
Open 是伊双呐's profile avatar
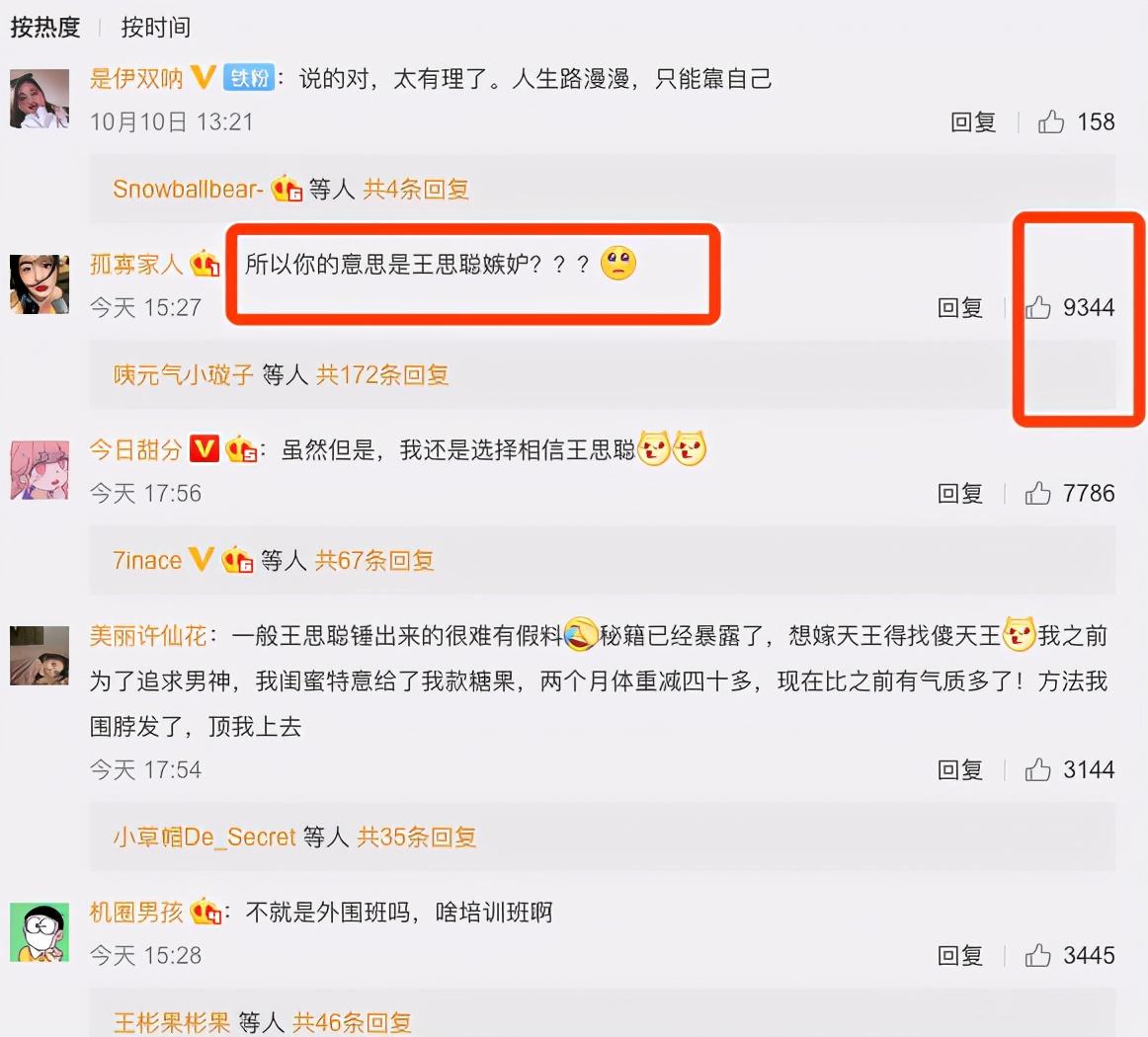click(x=40, y=99)
